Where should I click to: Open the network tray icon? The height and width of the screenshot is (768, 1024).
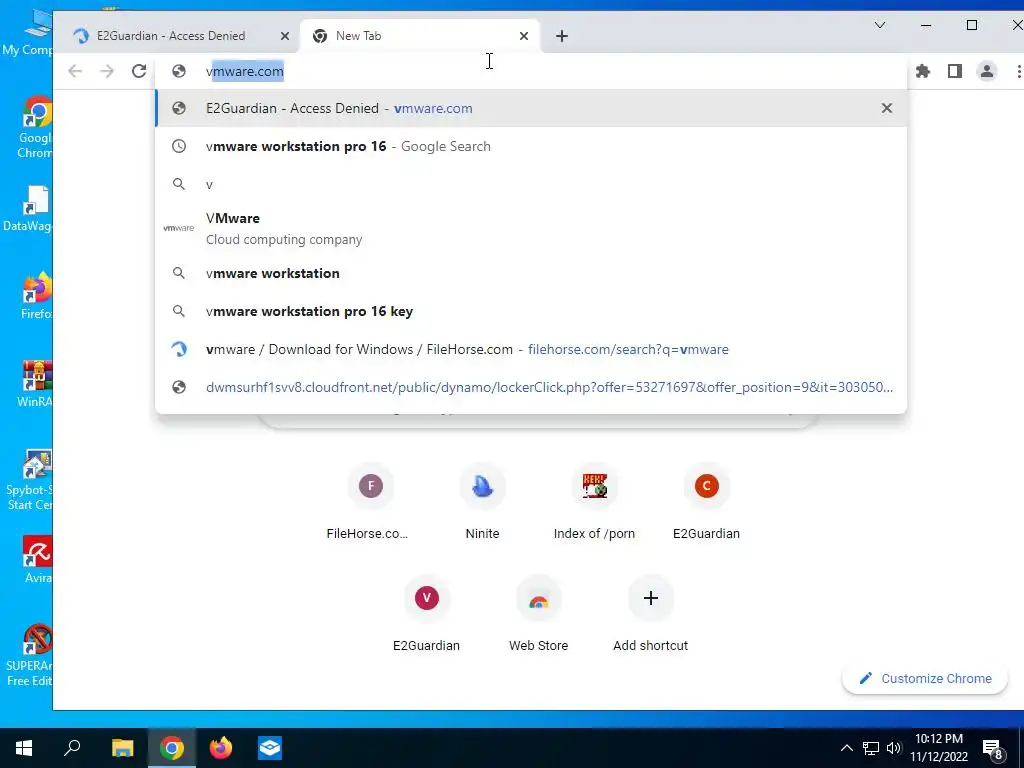[871, 748]
